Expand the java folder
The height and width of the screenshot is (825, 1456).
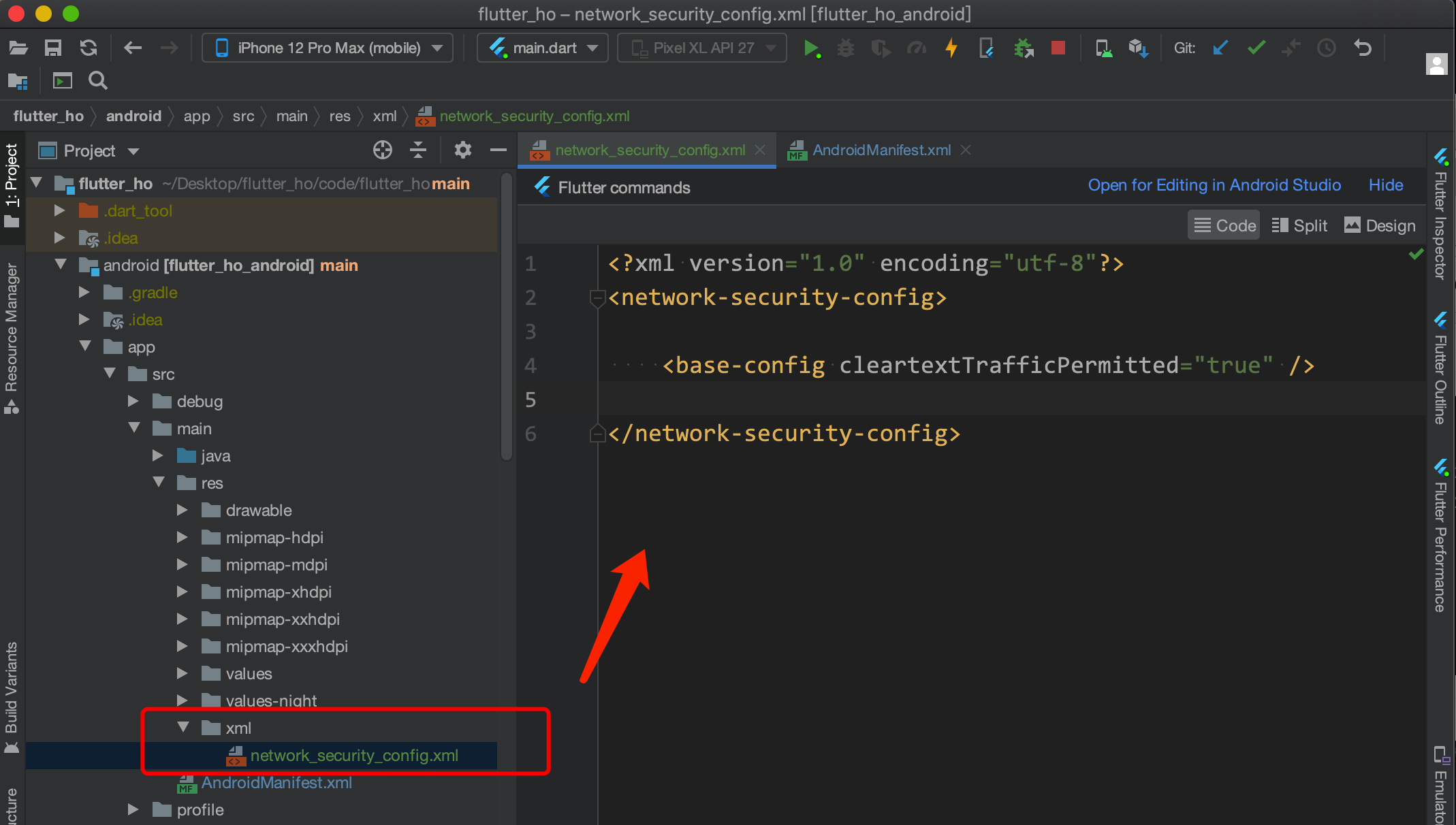[157, 455]
